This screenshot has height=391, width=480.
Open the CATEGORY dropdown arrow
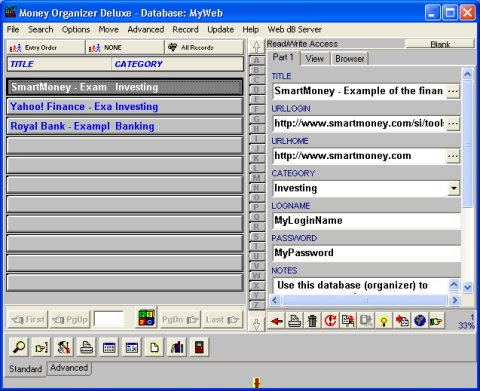[453, 188]
